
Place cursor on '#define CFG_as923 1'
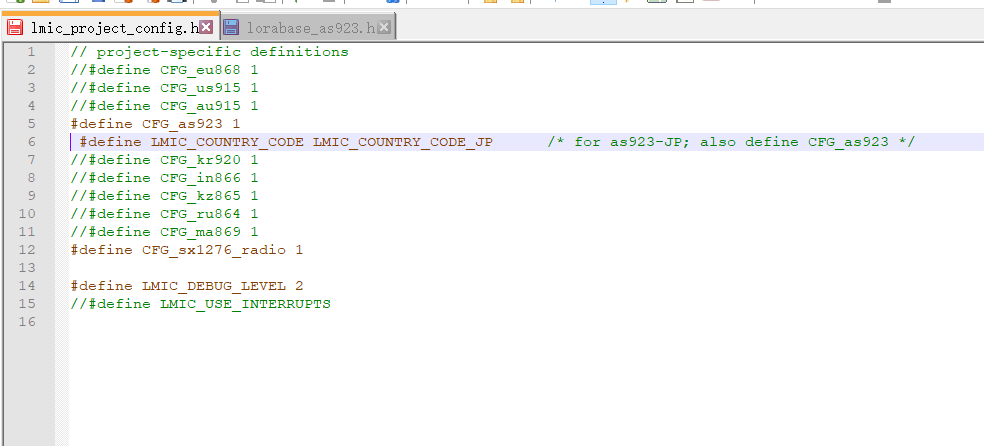tap(156, 124)
